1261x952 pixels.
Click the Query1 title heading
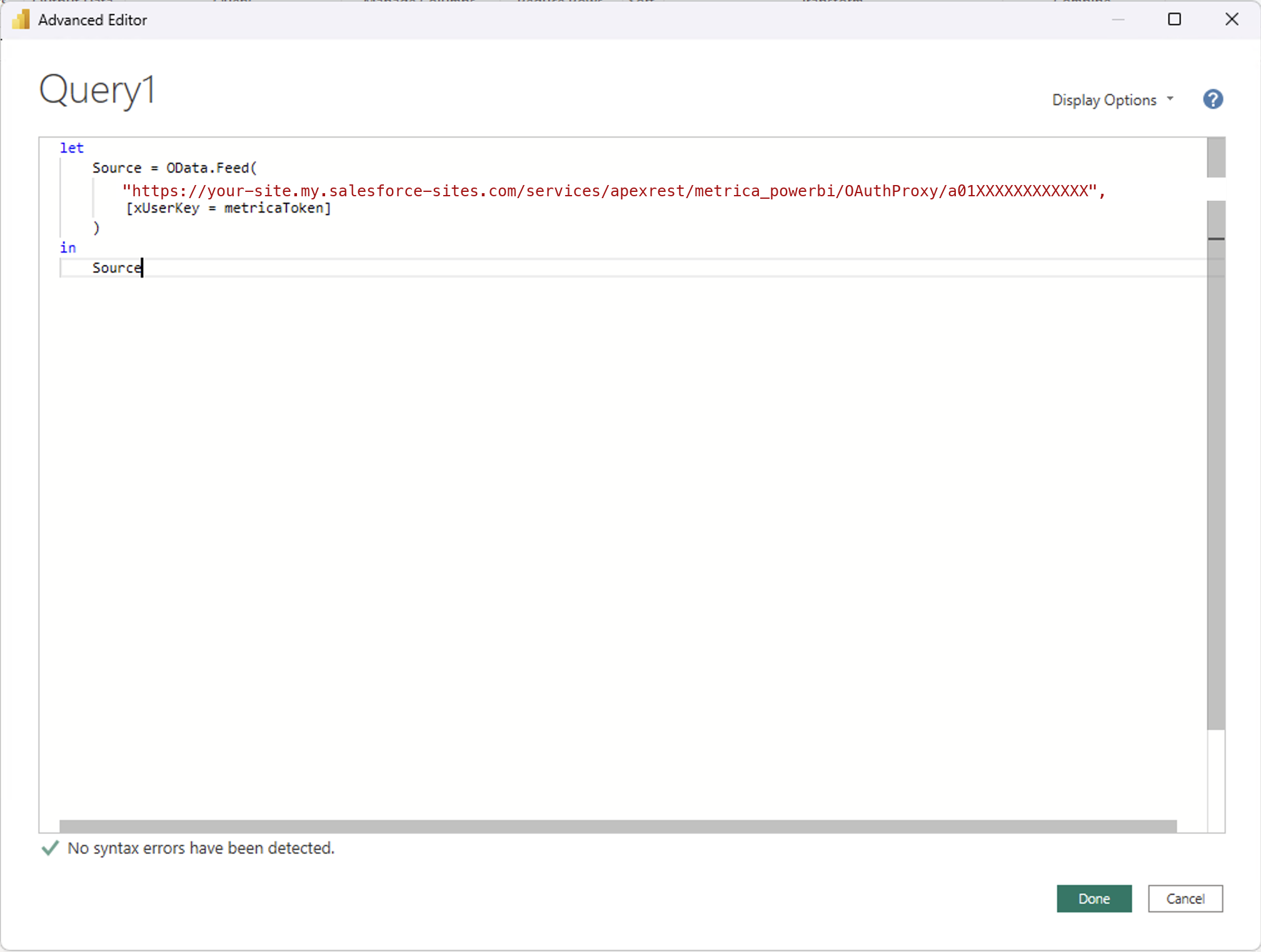[97, 90]
